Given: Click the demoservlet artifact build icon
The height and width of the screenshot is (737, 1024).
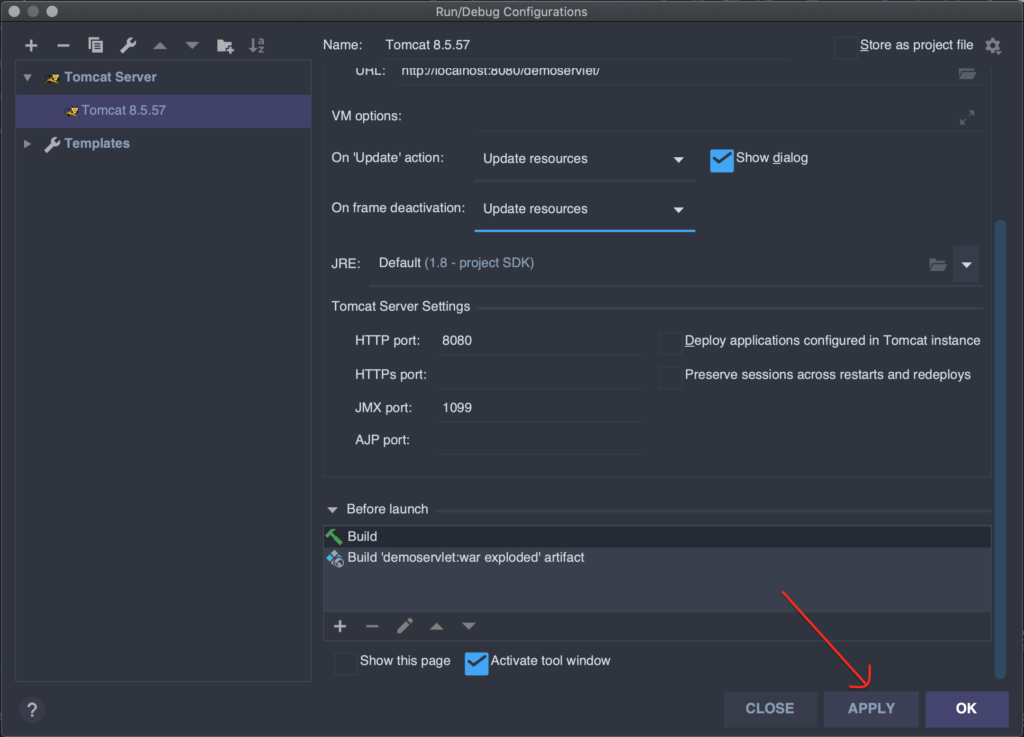Looking at the screenshot, I should tap(335, 558).
